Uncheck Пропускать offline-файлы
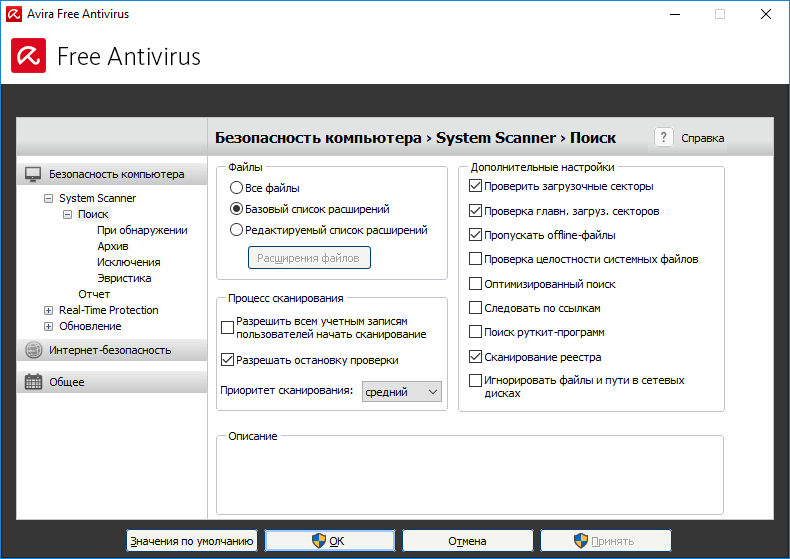The width and height of the screenshot is (790, 559). (x=475, y=235)
